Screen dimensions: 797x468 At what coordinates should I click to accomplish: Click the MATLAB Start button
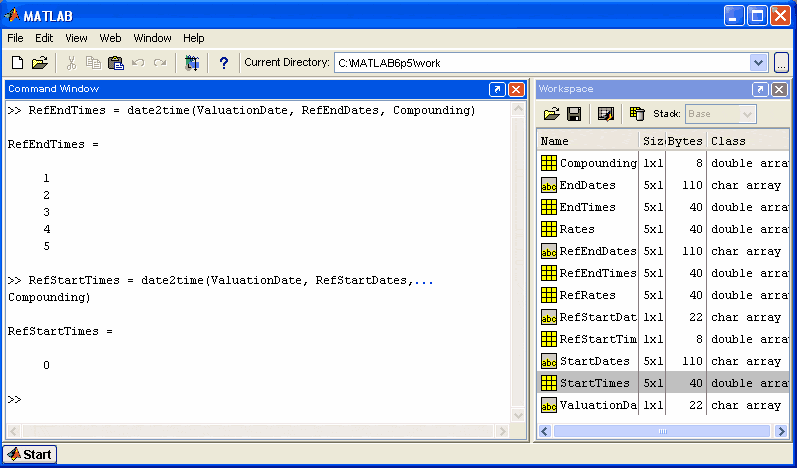[x=30, y=454]
